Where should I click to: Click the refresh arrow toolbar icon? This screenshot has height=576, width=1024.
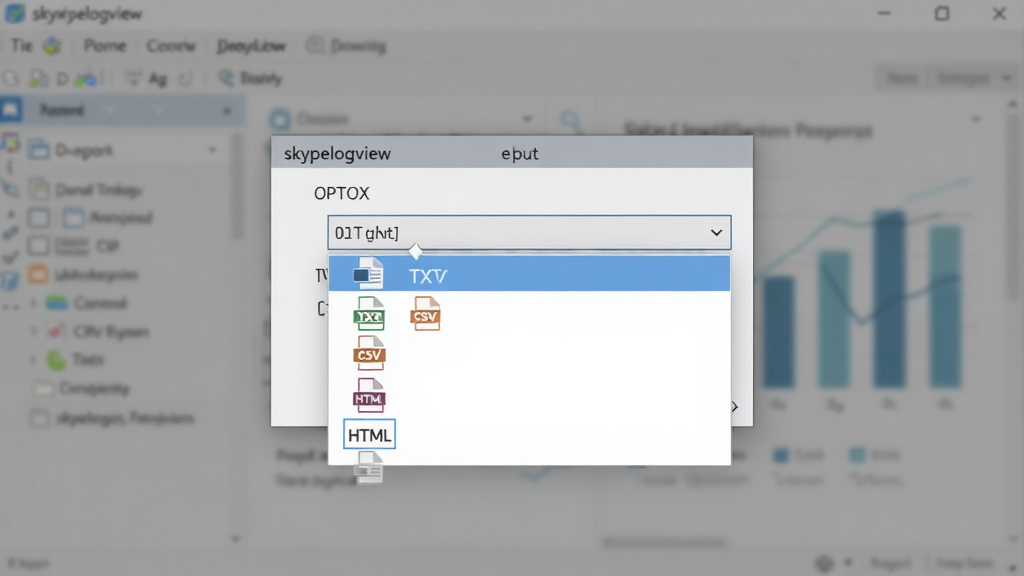(x=185, y=79)
